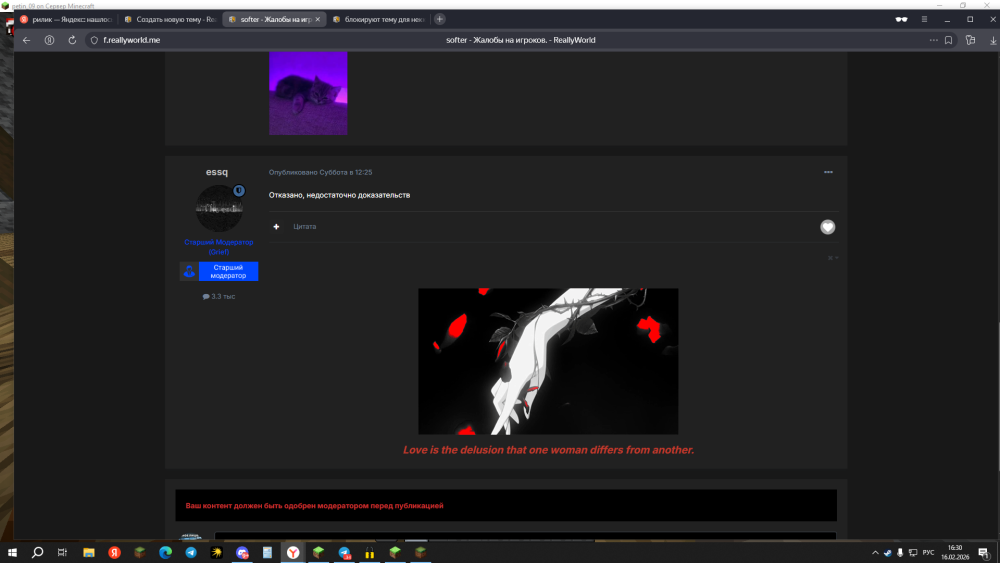
Task: Open the yellow padlock app on taskbar
Action: tap(369, 552)
